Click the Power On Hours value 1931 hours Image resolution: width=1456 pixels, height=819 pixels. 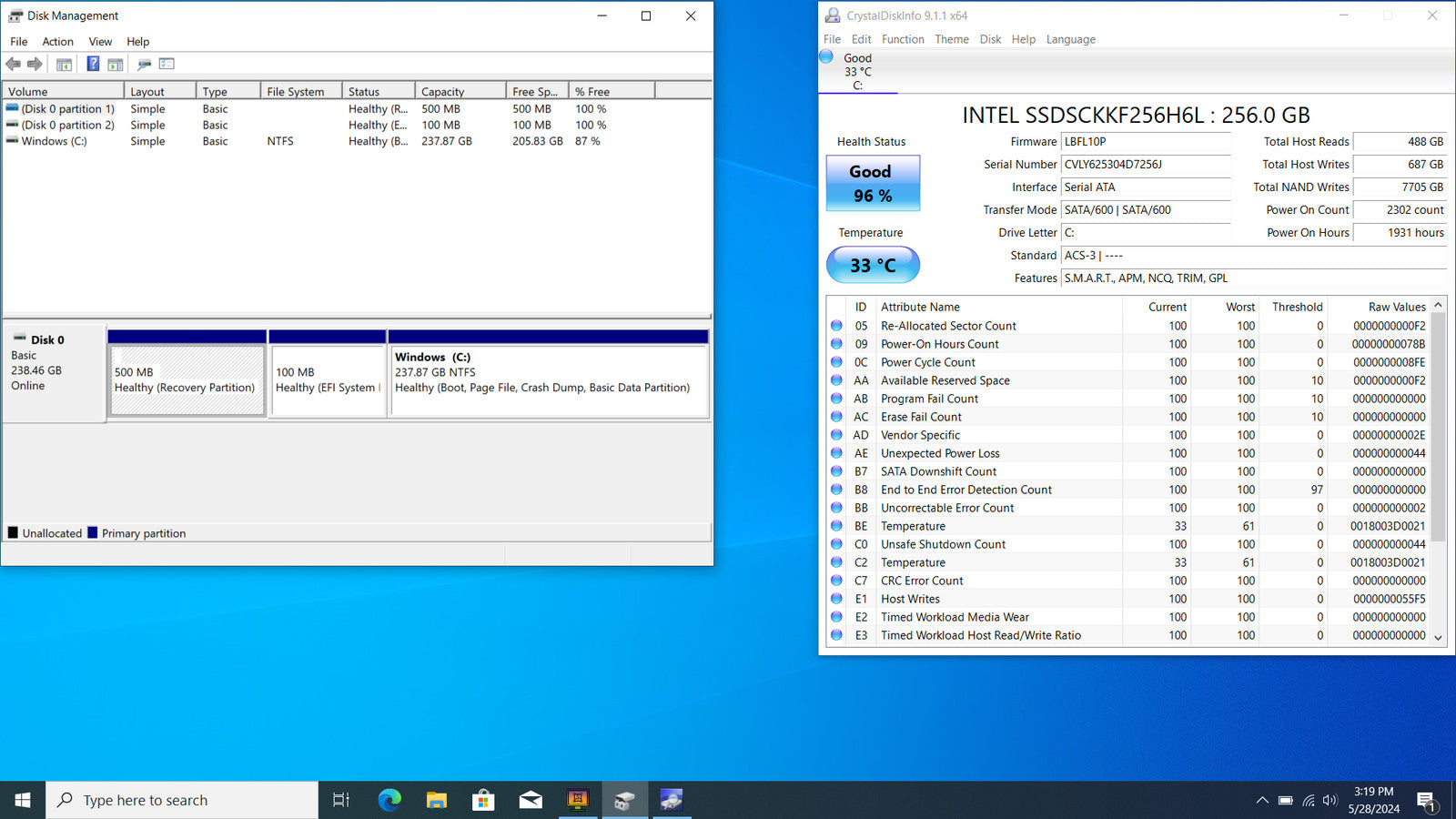[1400, 233]
